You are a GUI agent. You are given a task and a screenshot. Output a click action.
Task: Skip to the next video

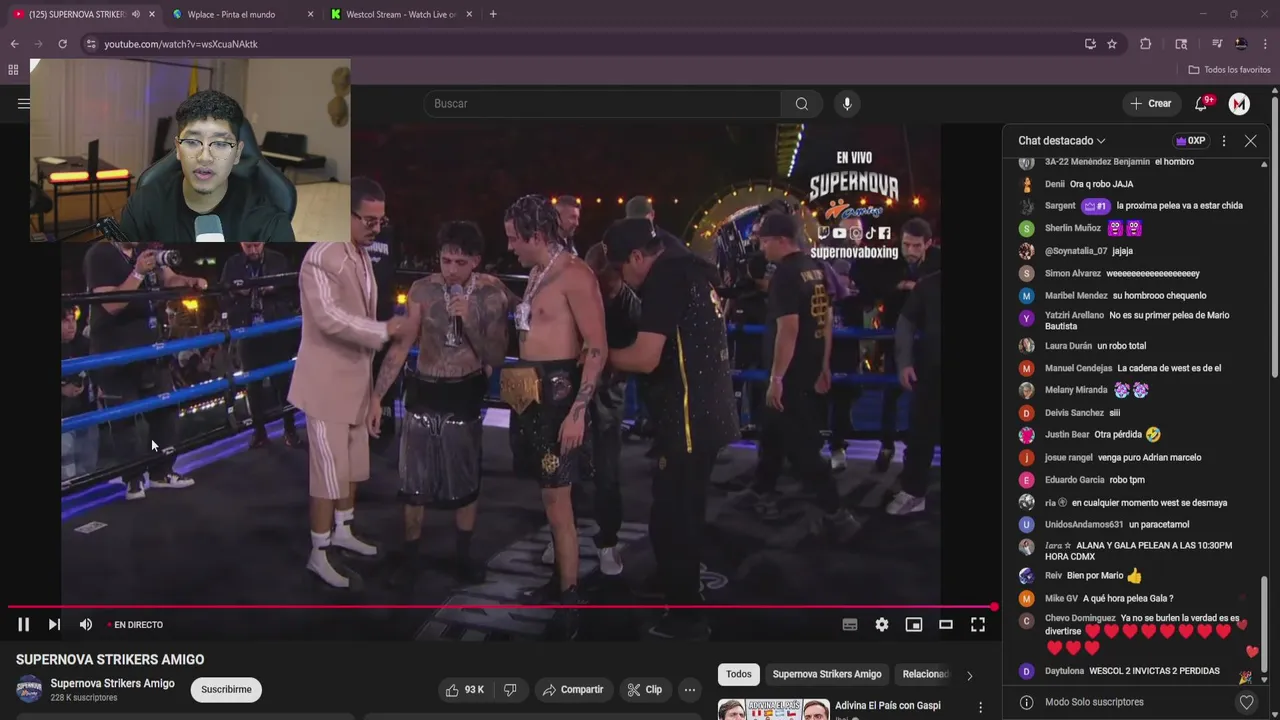tap(54, 625)
